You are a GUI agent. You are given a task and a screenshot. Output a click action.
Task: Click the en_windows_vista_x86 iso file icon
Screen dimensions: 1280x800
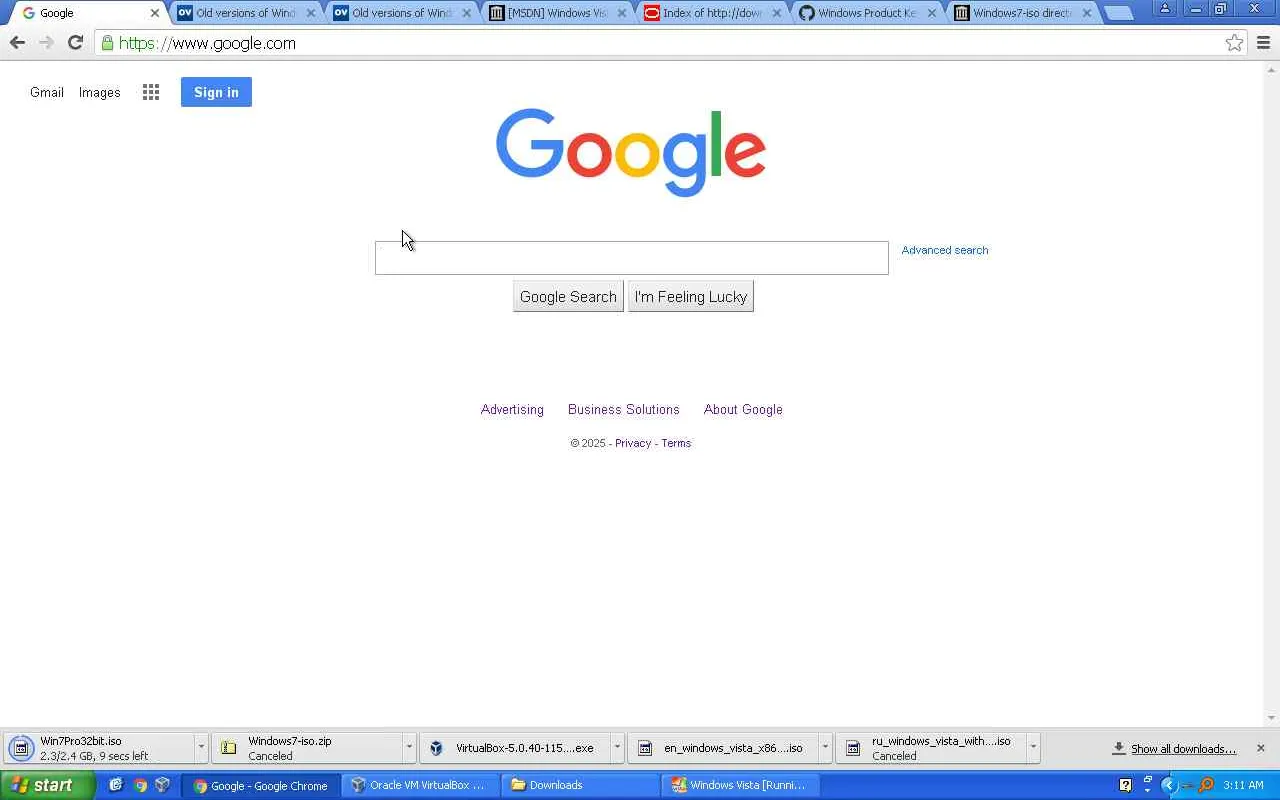click(x=645, y=748)
